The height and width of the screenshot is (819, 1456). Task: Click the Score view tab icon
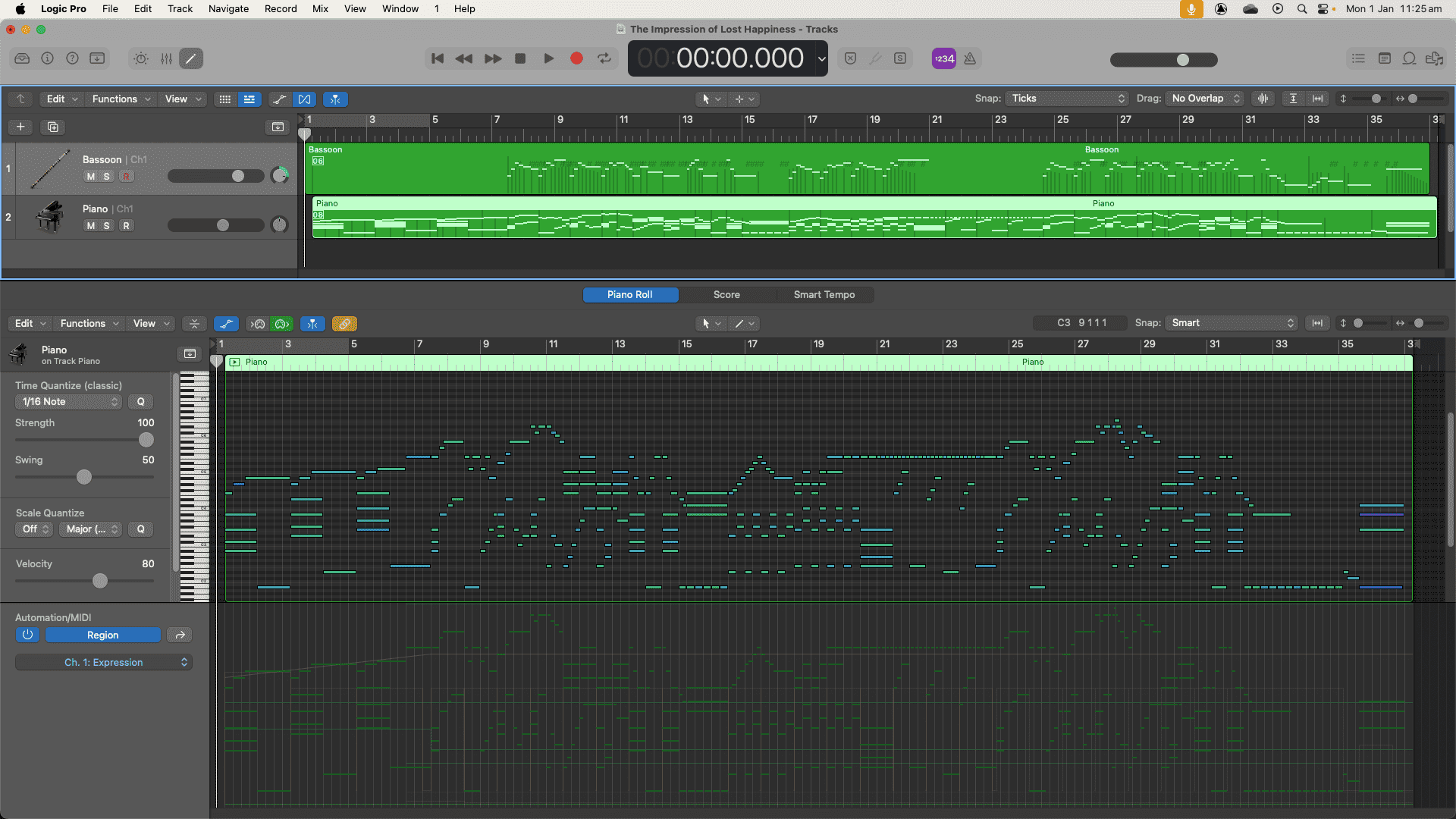(x=727, y=294)
